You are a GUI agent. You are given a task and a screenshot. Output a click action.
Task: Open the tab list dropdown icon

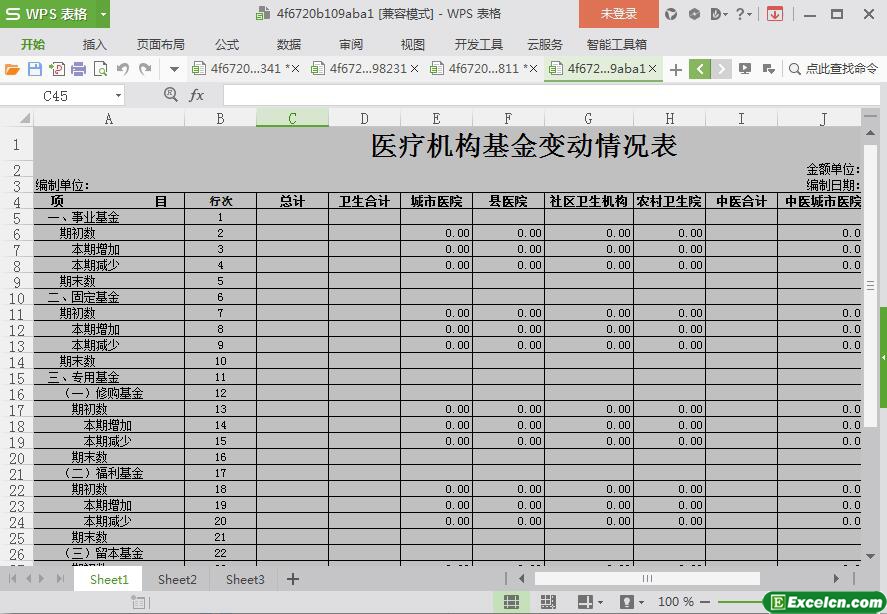tap(768, 69)
